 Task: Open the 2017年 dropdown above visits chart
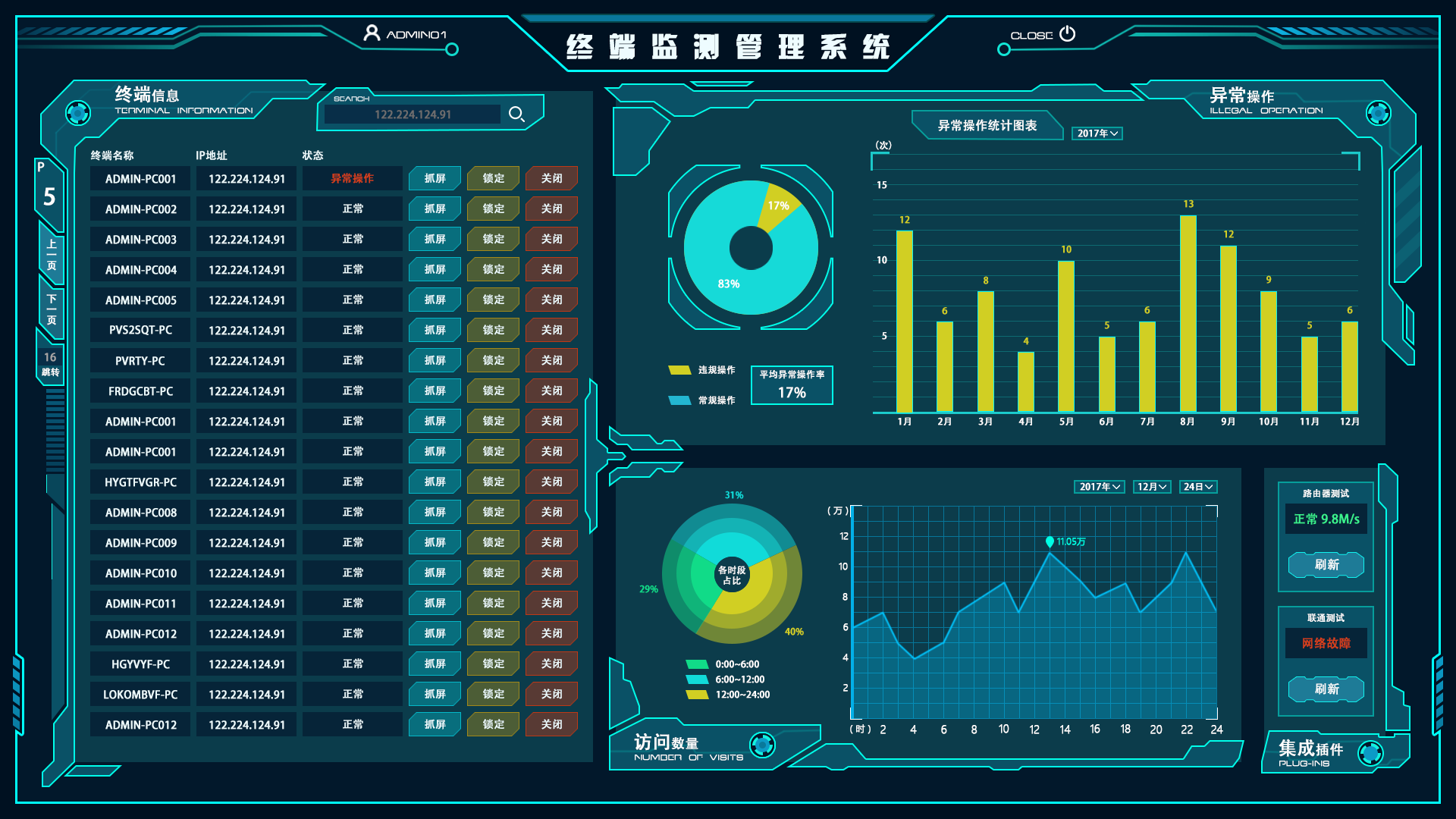[1100, 487]
